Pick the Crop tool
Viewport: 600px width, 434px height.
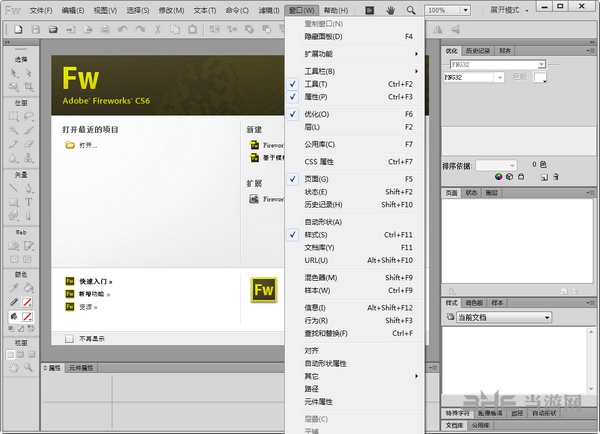coord(29,87)
